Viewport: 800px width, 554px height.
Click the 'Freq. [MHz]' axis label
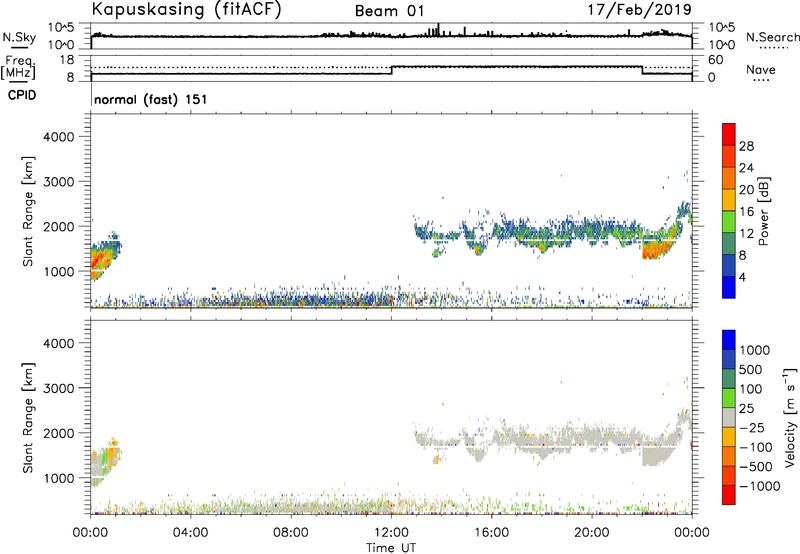[19, 67]
